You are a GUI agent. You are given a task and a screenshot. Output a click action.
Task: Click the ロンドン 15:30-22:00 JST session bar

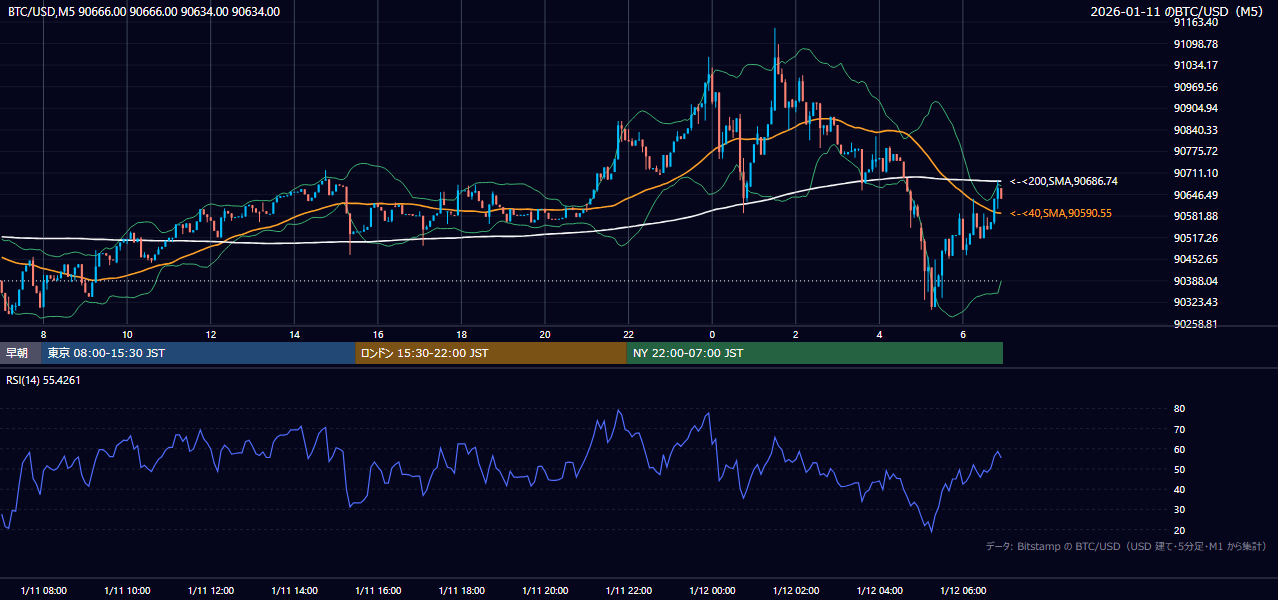coord(491,353)
